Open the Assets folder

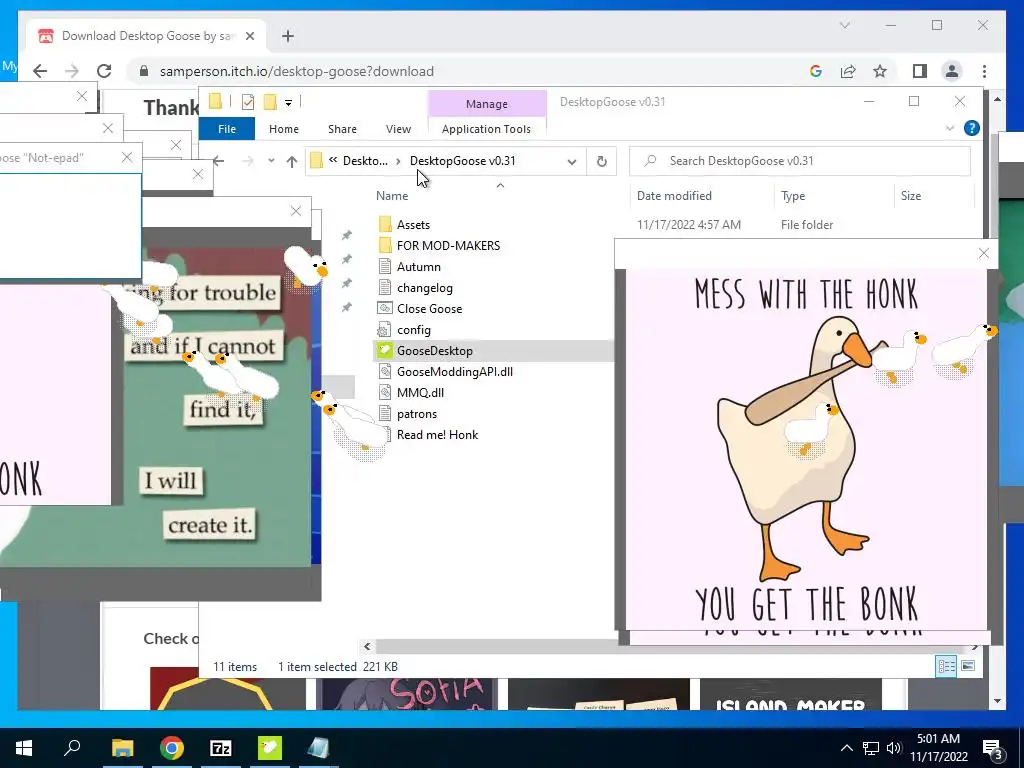point(413,225)
